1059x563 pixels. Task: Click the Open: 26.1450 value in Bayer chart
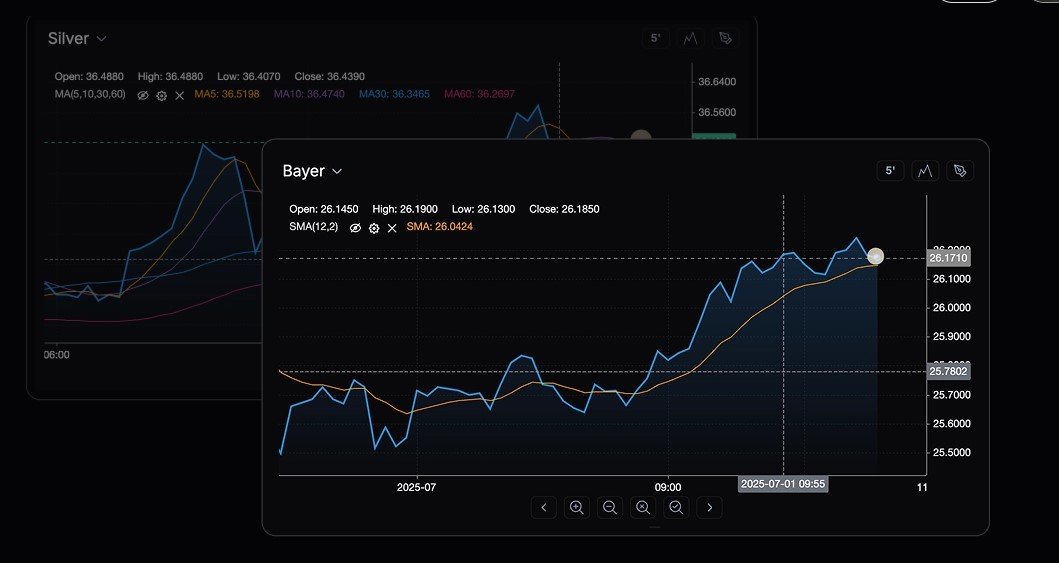coord(324,209)
